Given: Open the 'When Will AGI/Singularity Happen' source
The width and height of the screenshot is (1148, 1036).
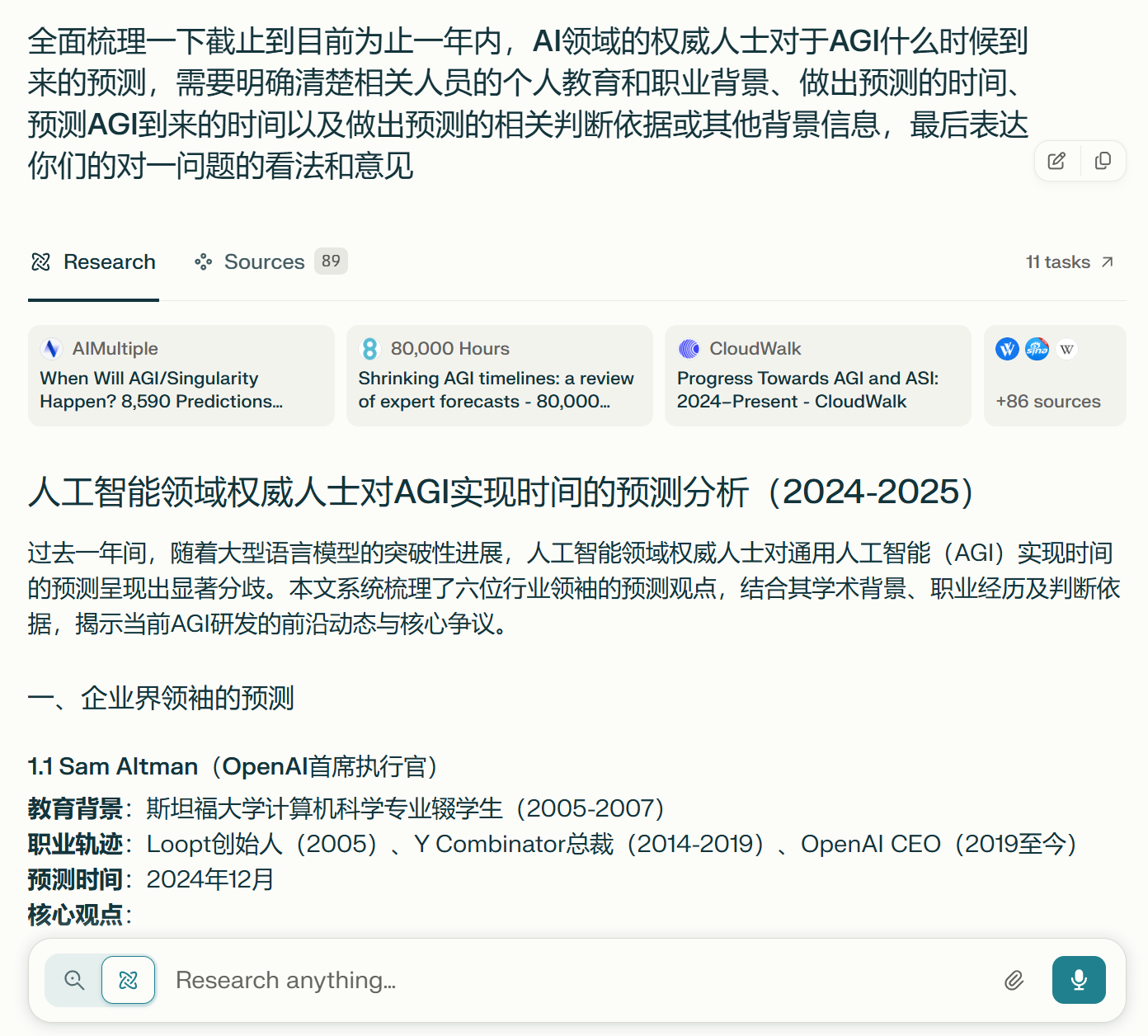Looking at the screenshot, I should pos(181,389).
